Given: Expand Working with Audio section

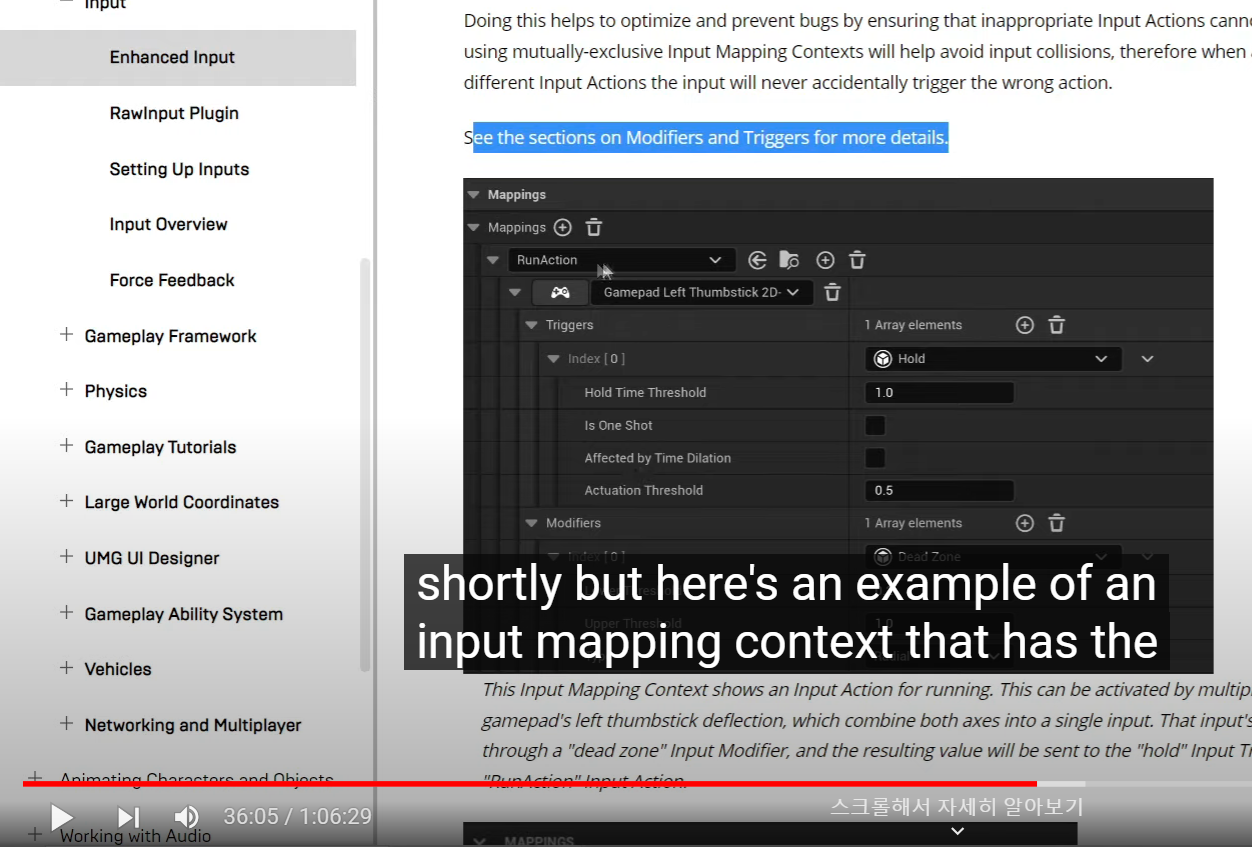Looking at the screenshot, I should click(36, 834).
